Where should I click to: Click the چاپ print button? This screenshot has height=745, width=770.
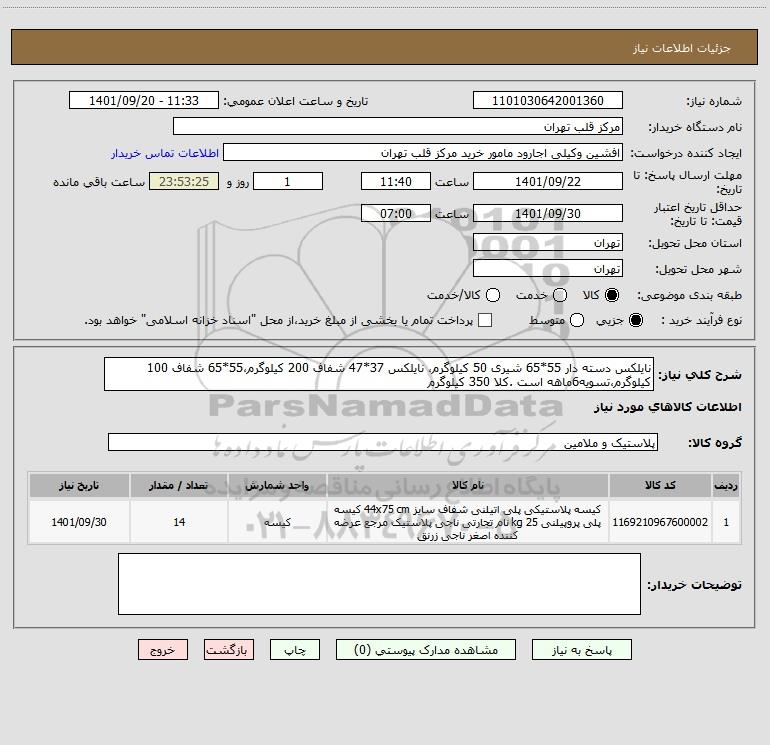click(295, 650)
